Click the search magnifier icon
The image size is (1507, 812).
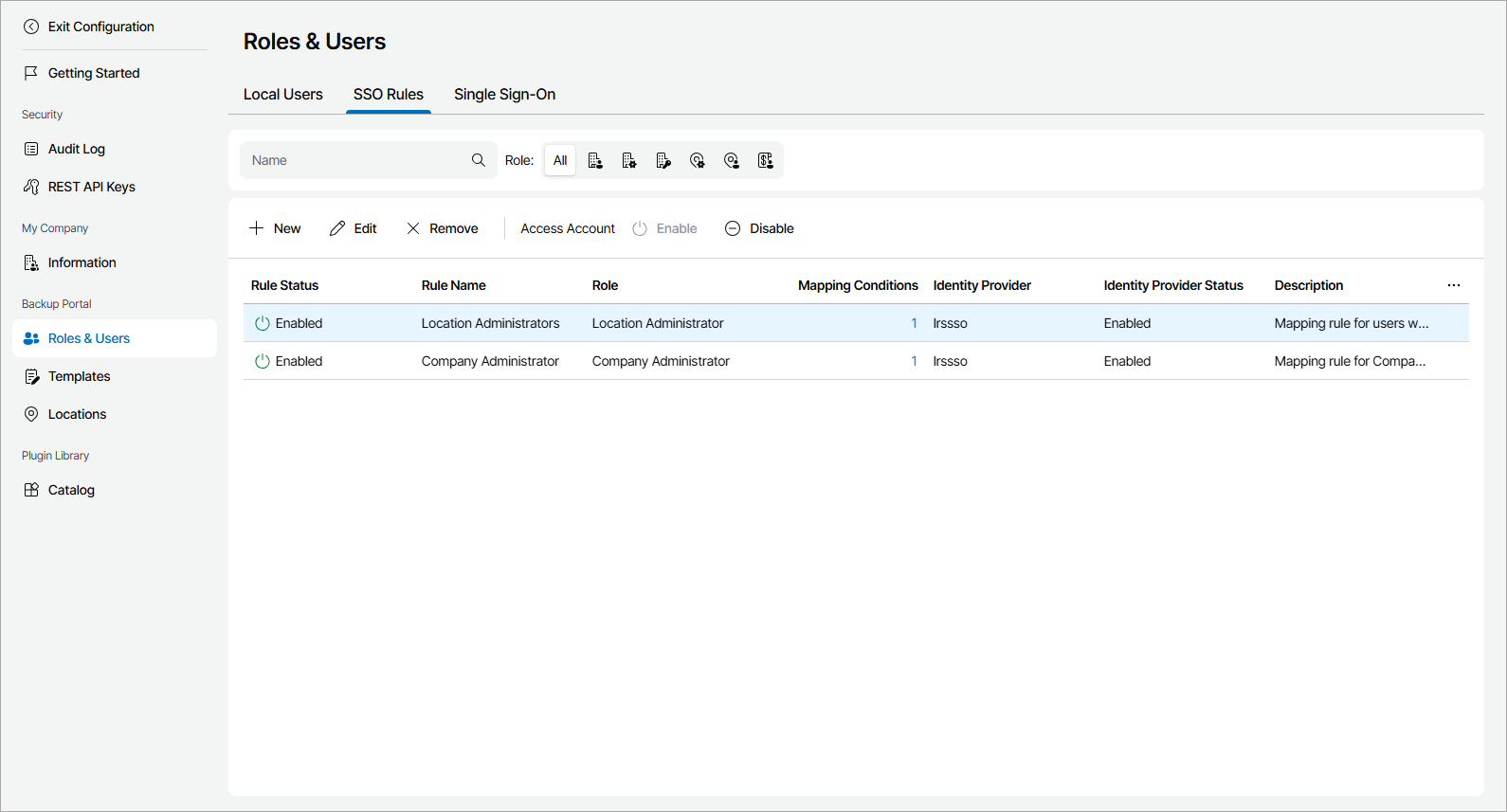pyautogui.click(x=479, y=160)
